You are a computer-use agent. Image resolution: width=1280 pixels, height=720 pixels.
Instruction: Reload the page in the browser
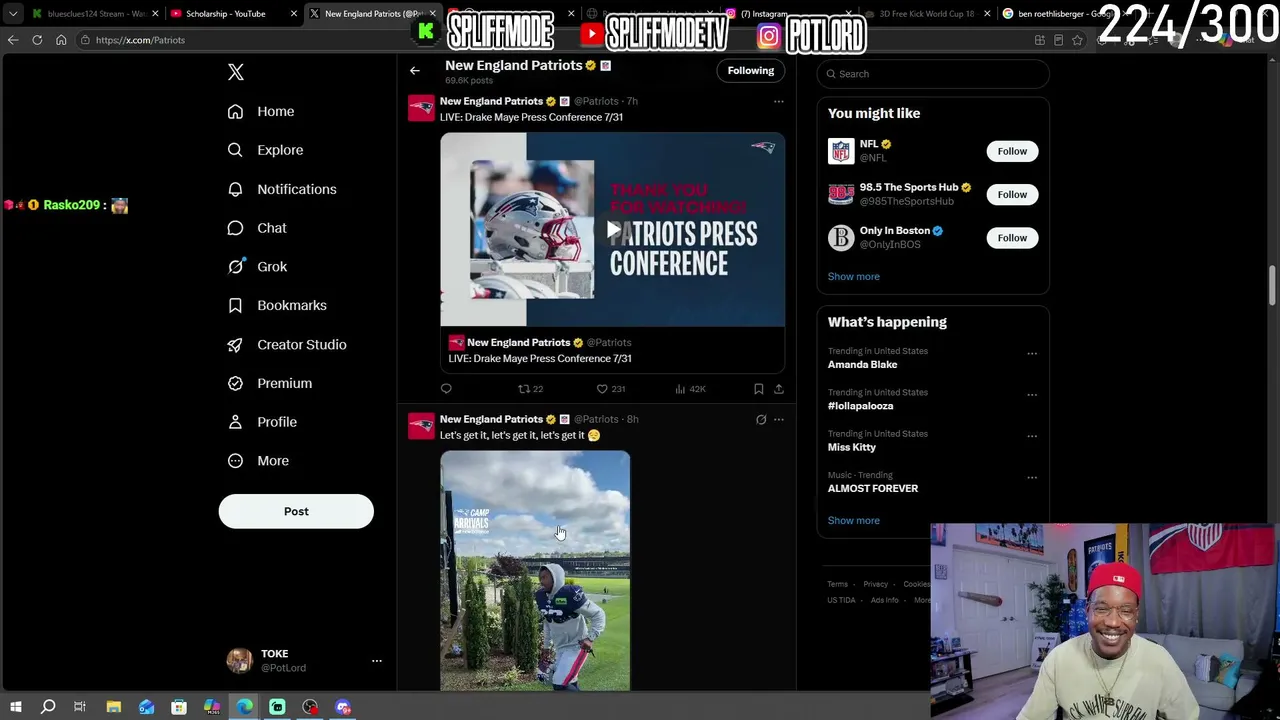[x=37, y=40]
